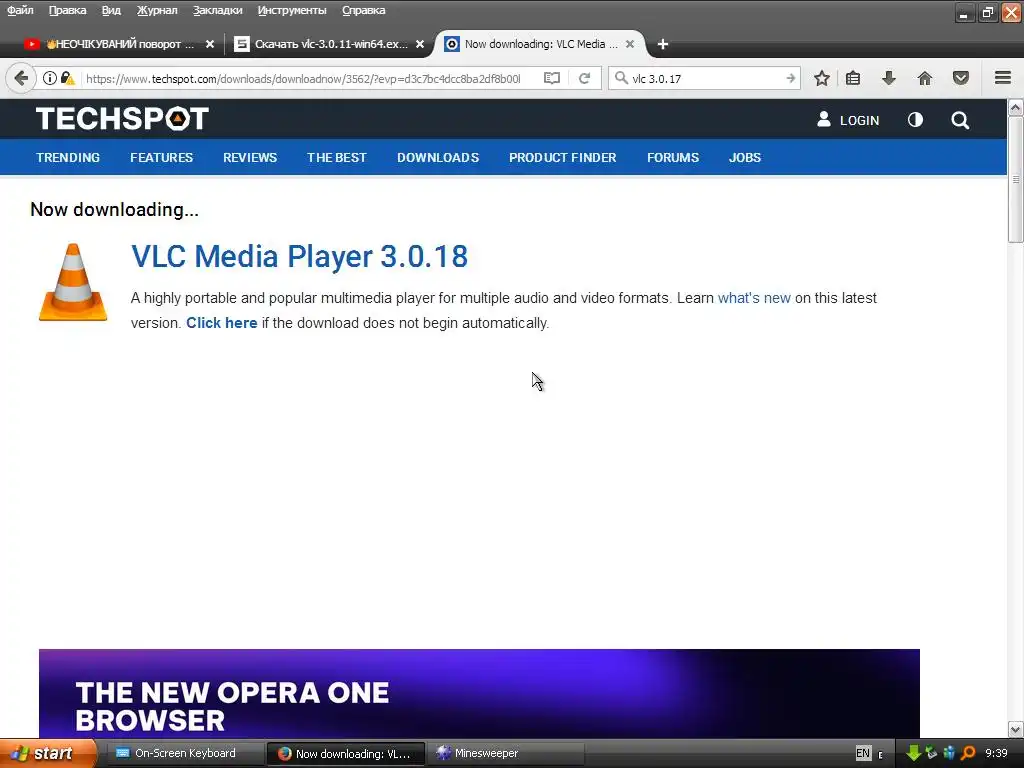
Task: Click the search box containing vlc 3.0.17
Action: point(705,78)
